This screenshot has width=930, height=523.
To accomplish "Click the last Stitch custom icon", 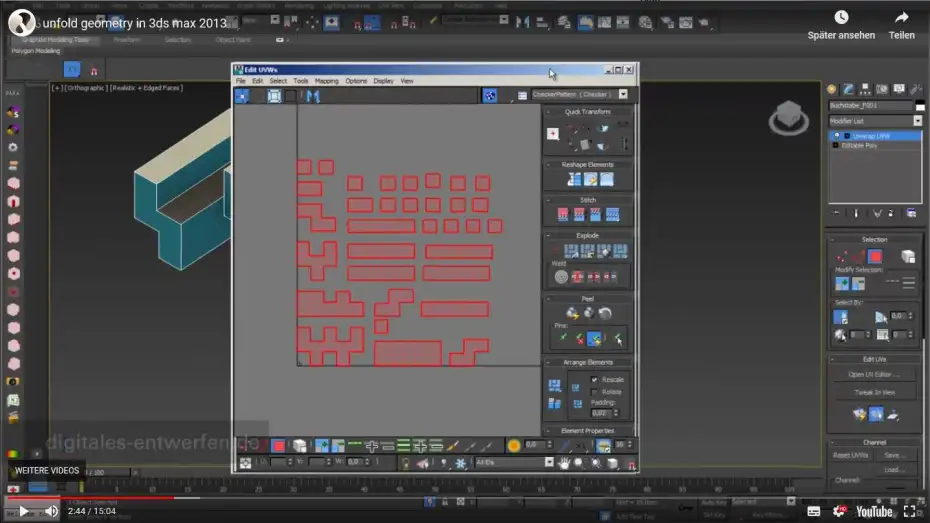I will click(x=613, y=214).
